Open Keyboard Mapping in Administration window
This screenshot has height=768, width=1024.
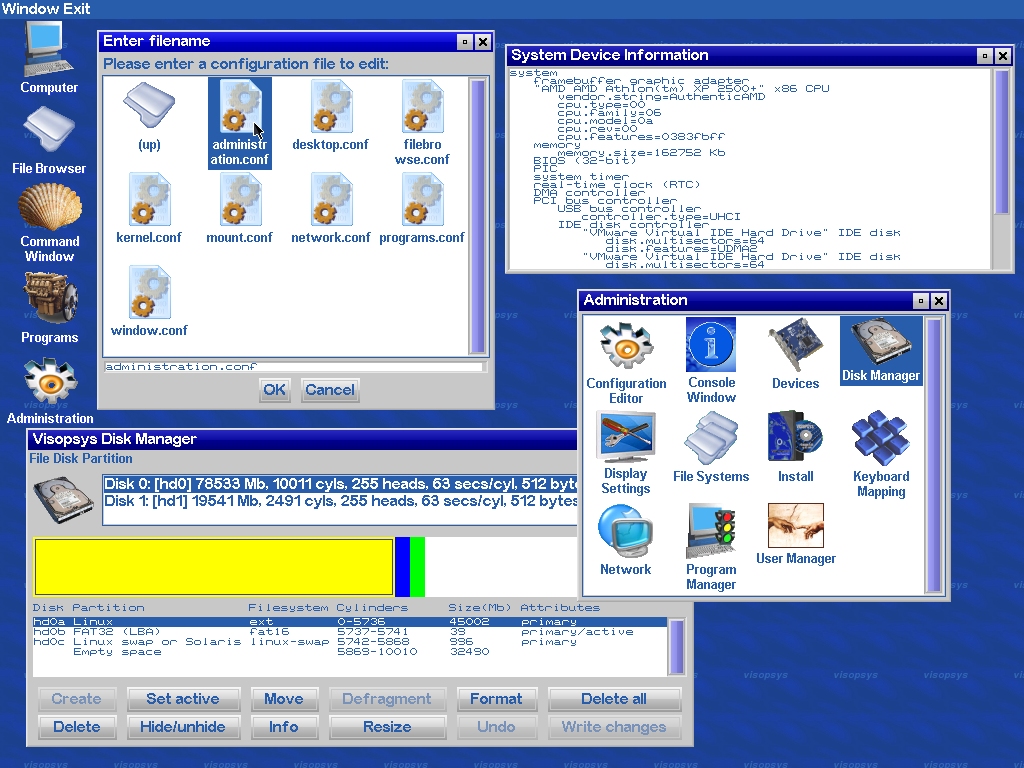click(880, 455)
